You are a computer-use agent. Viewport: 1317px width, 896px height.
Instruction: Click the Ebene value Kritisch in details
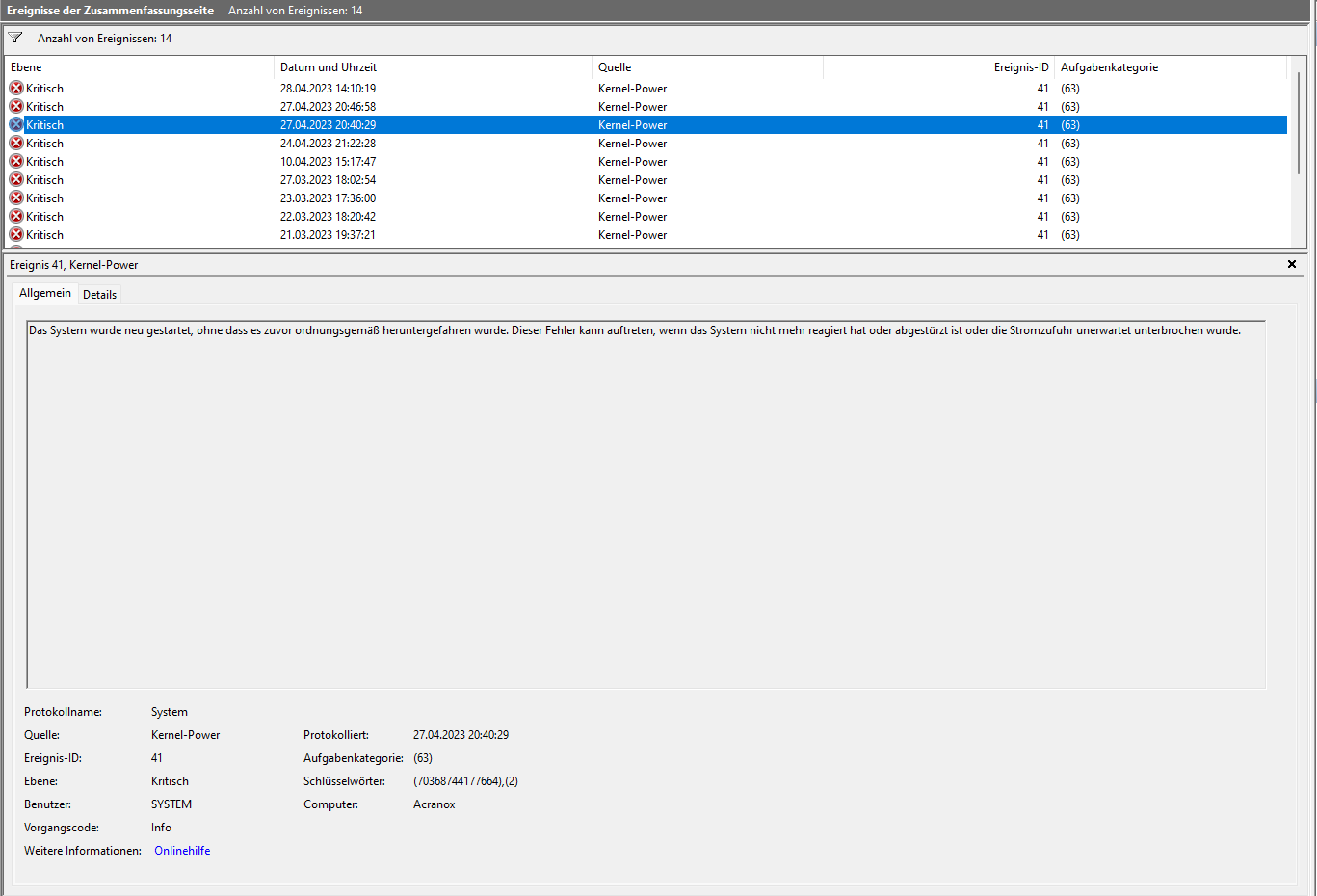[170, 781]
